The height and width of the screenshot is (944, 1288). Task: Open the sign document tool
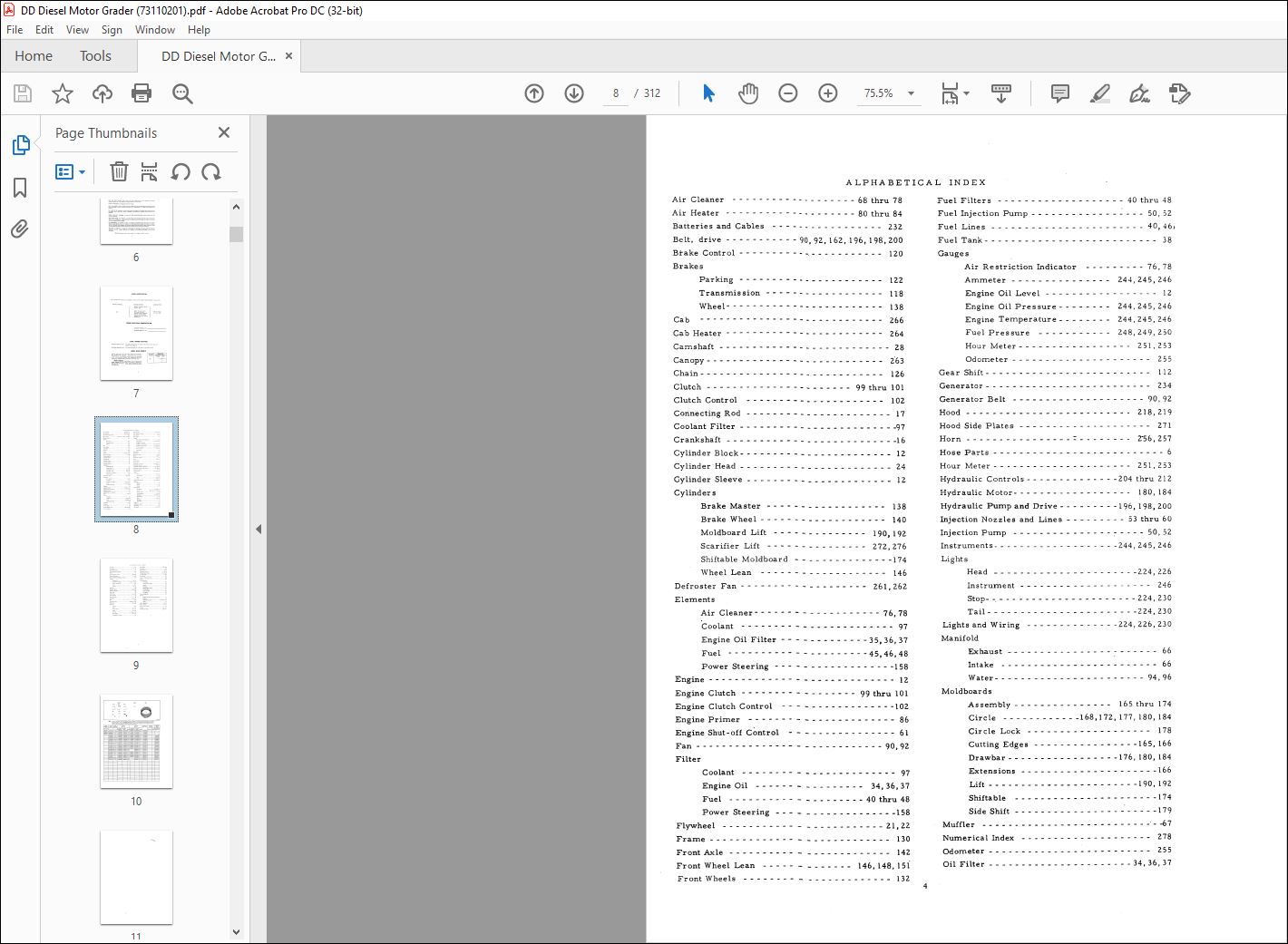pyautogui.click(x=1139, y=93)
